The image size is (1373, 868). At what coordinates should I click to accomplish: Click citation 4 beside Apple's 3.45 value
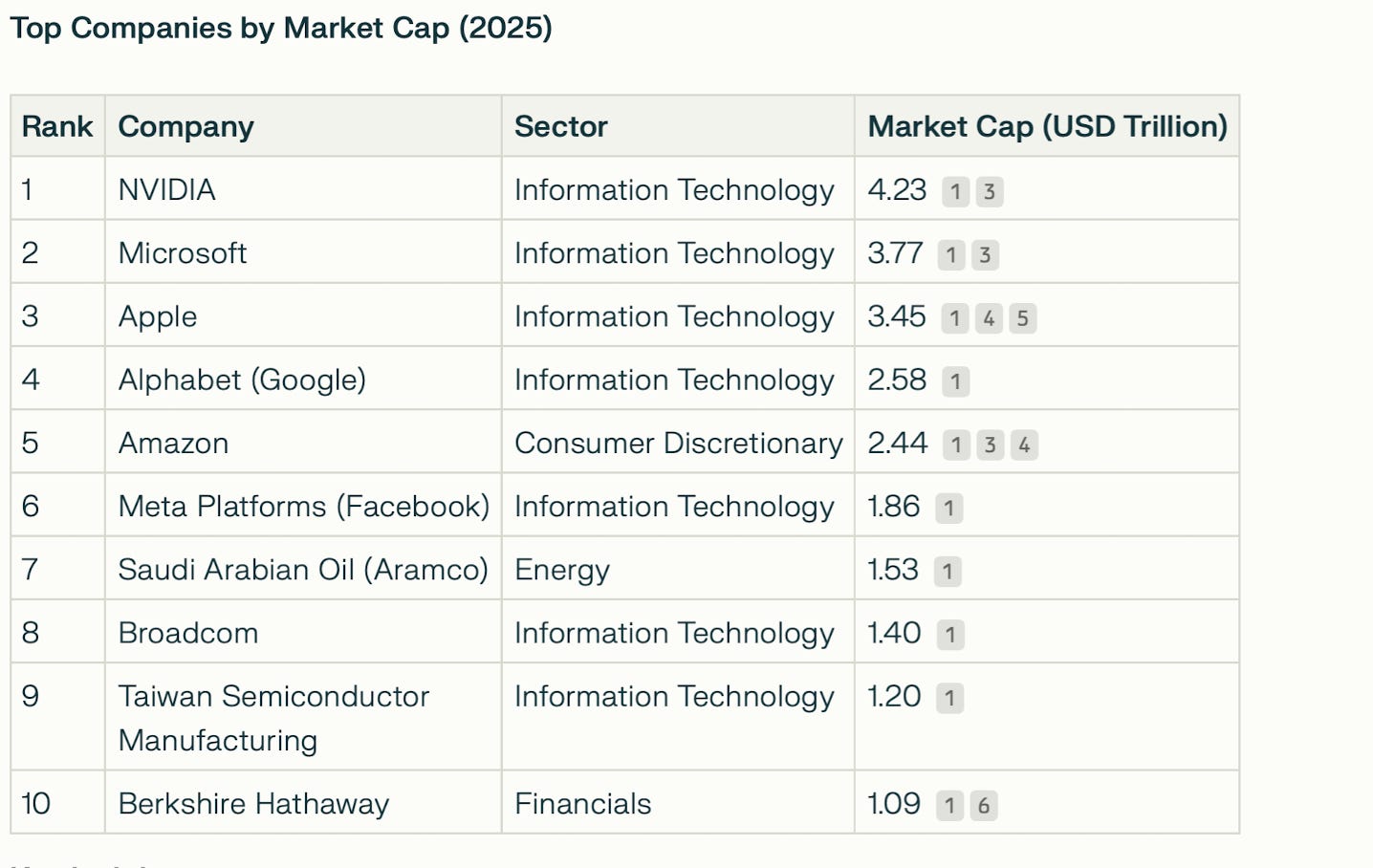click(x=989, y=318)
